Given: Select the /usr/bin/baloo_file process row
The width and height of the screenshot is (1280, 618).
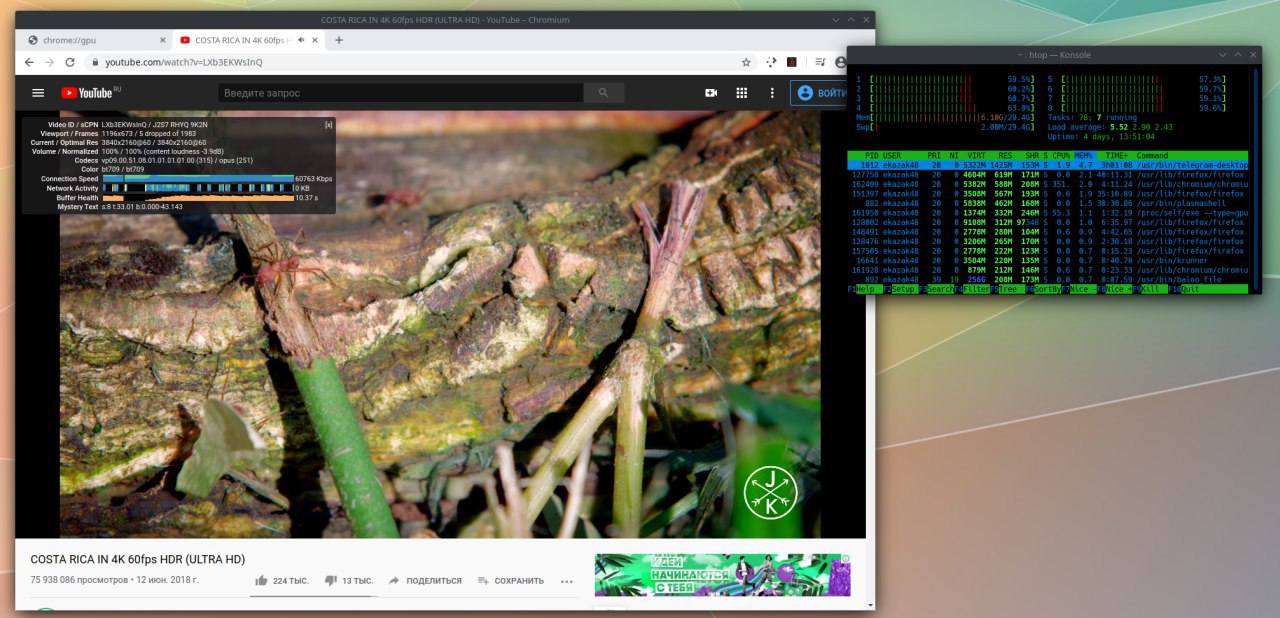Looking at the screenshot, I should [1047, 279].
